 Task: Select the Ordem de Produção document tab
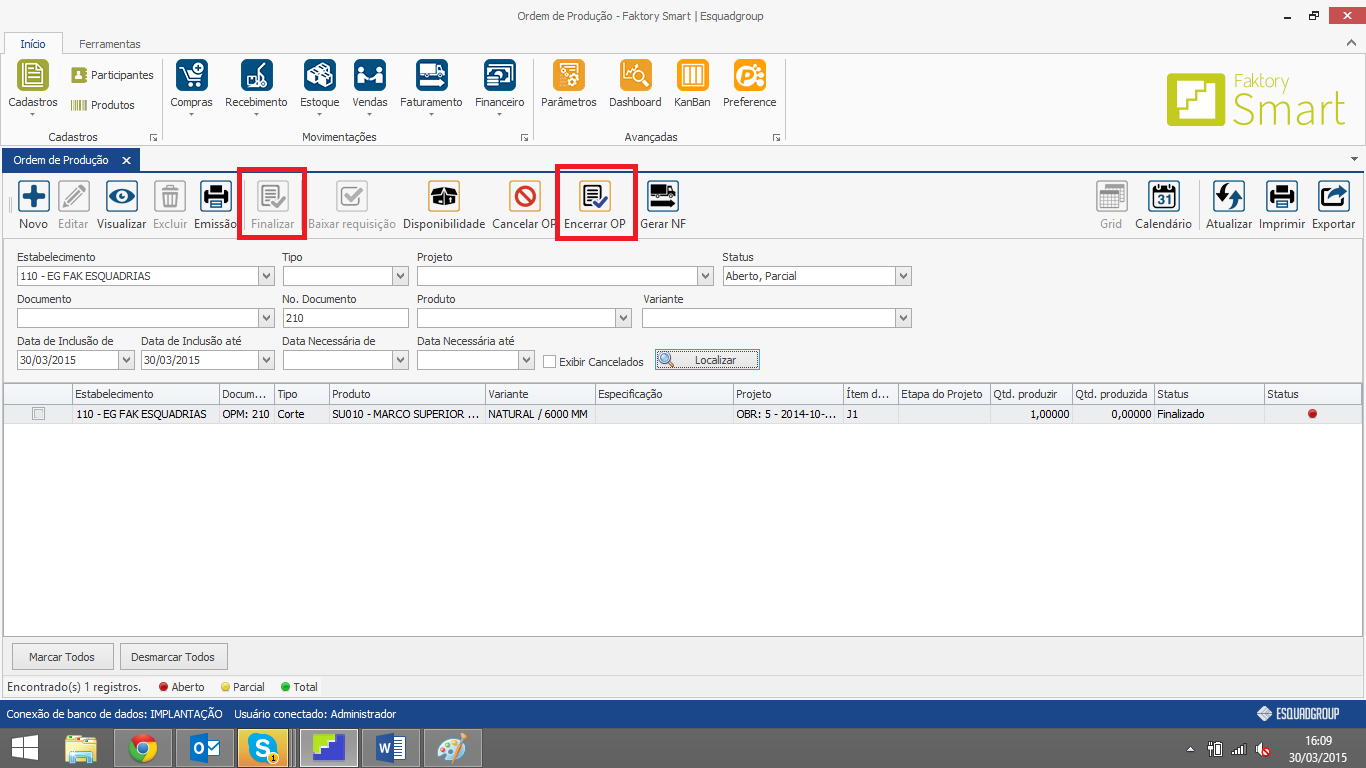pyautogui.click(x=62, y=160)
